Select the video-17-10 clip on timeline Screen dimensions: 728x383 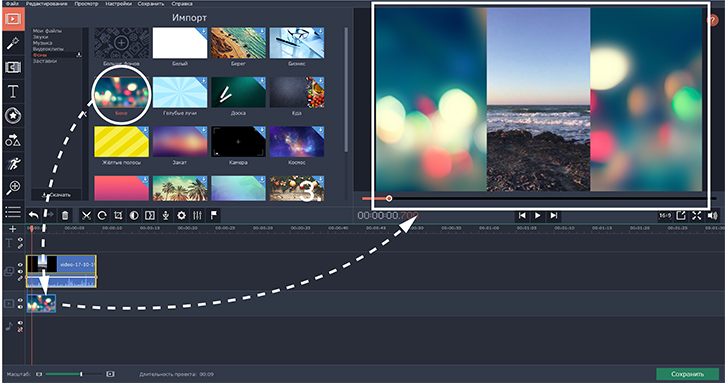pos(61,271)
